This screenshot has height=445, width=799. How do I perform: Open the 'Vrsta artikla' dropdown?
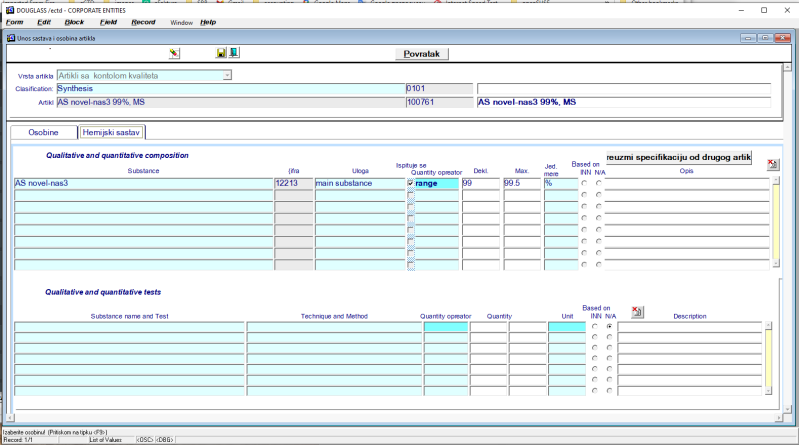tap(227, 75)
